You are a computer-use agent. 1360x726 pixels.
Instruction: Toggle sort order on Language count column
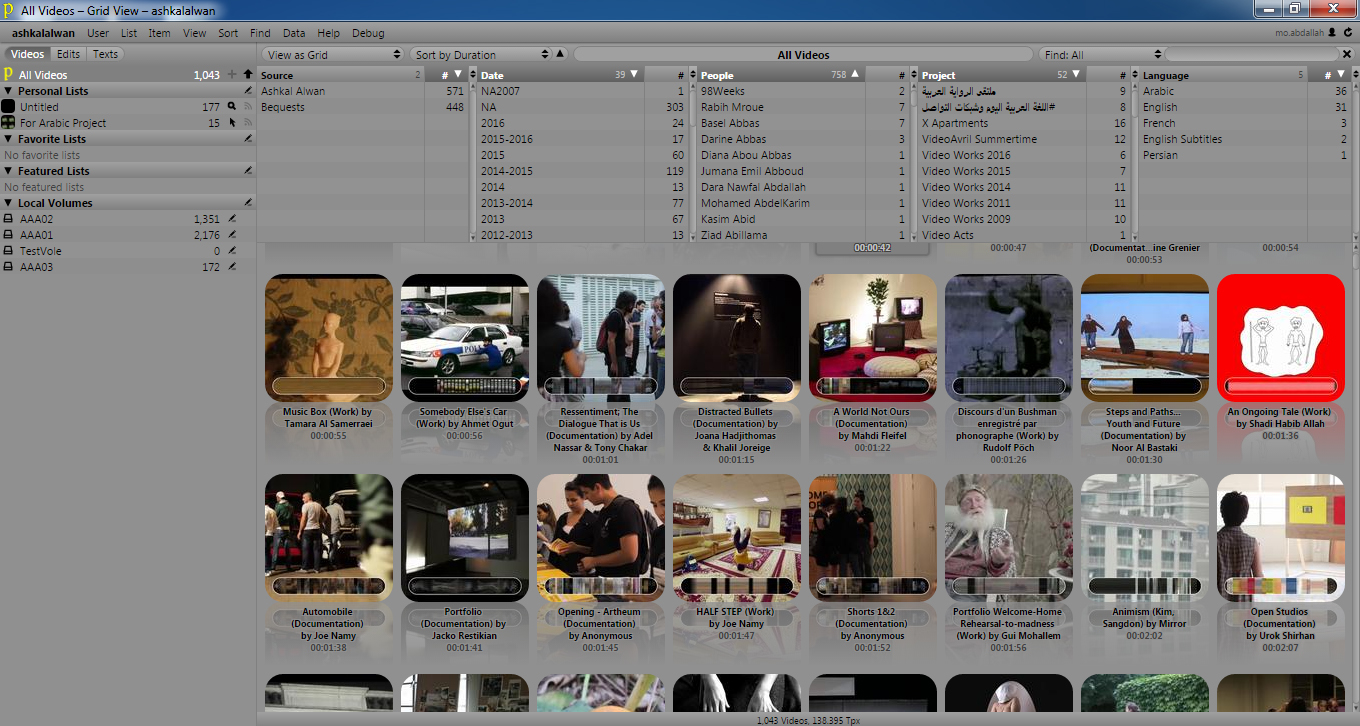click(1341, 74)
